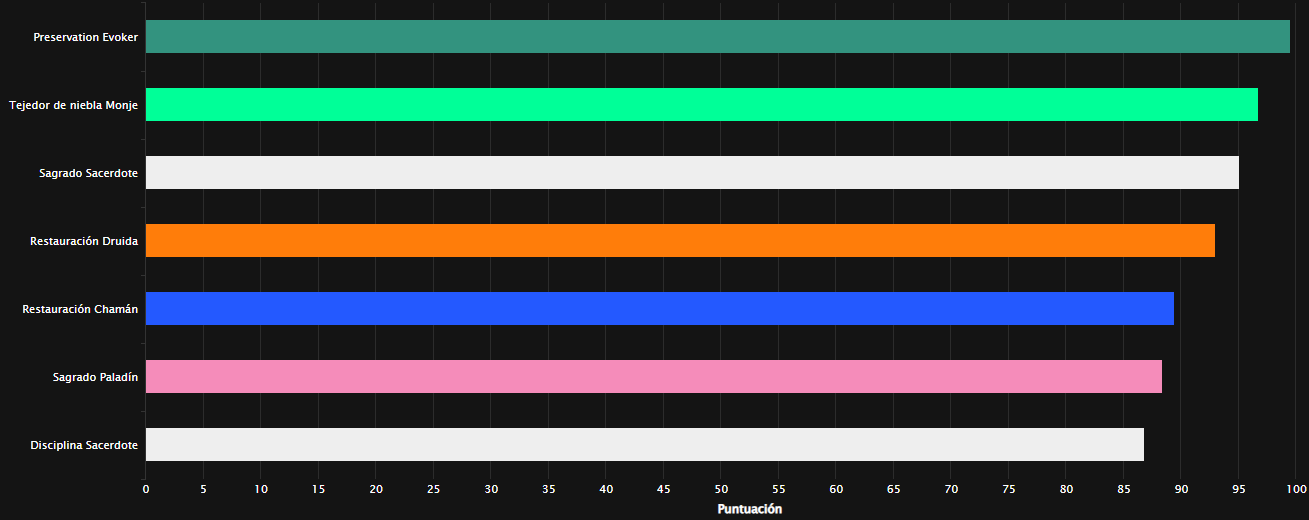1309x520 pixels.
Task: Click the "Disciplina Sacerdote" label
Action: (x=84, y=445)
